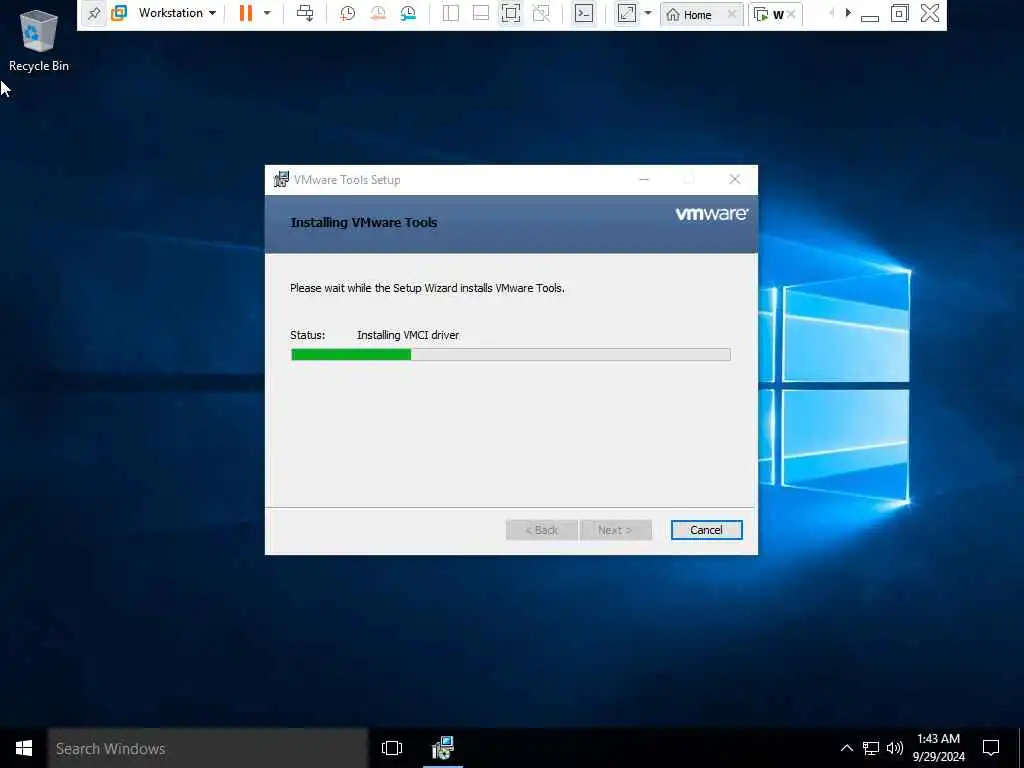Toggle the thumbnail bar view
The image size is (1024, 768).
pyautogui.click(x=481, y=13)
